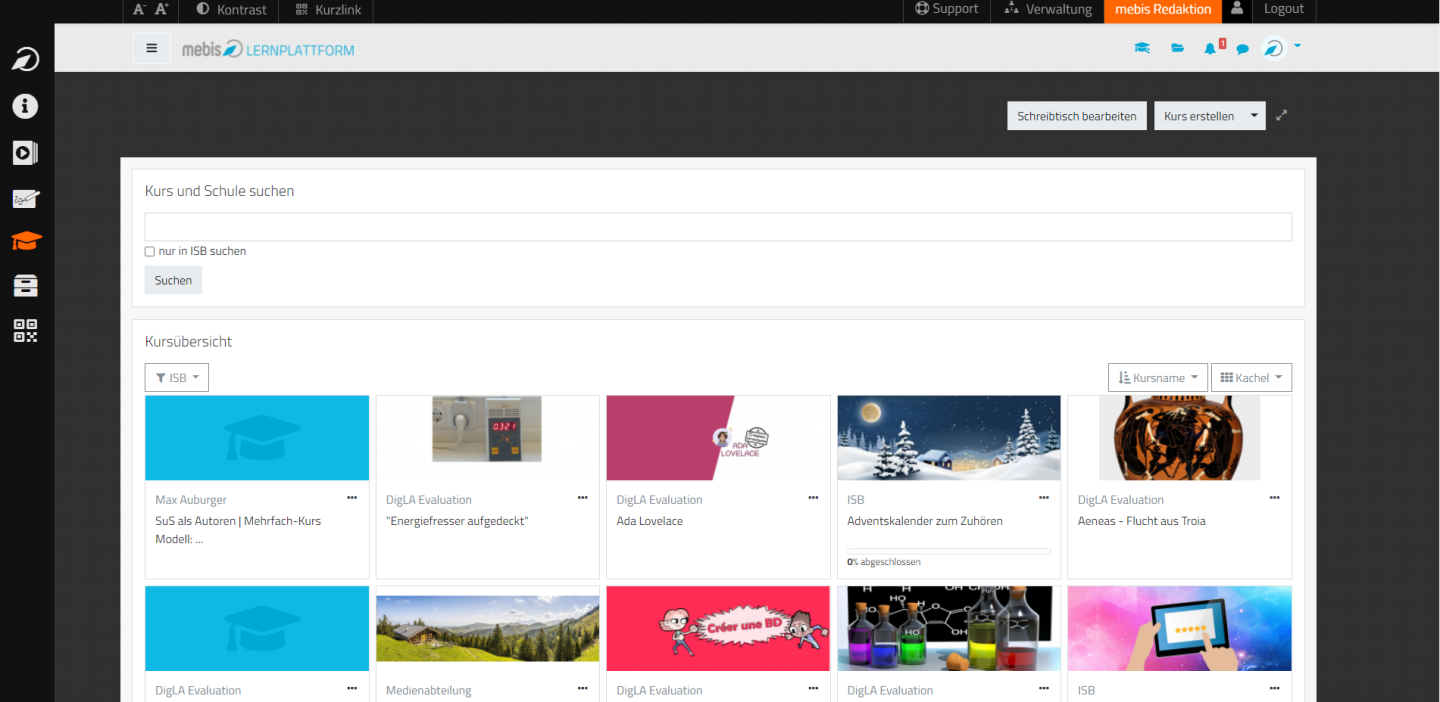Screen dimensions: 1440x702
Task: Open three-dots menu on Ada Lovelace card
Action: click(813, 498)
